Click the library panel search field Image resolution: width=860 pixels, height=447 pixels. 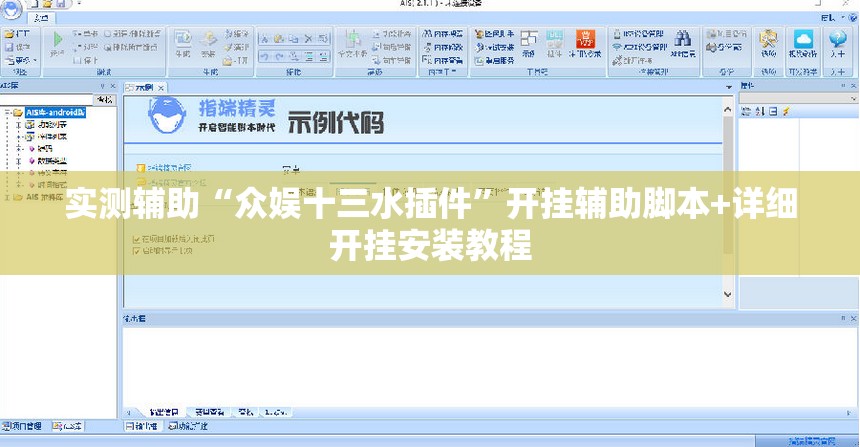[47, 99]
